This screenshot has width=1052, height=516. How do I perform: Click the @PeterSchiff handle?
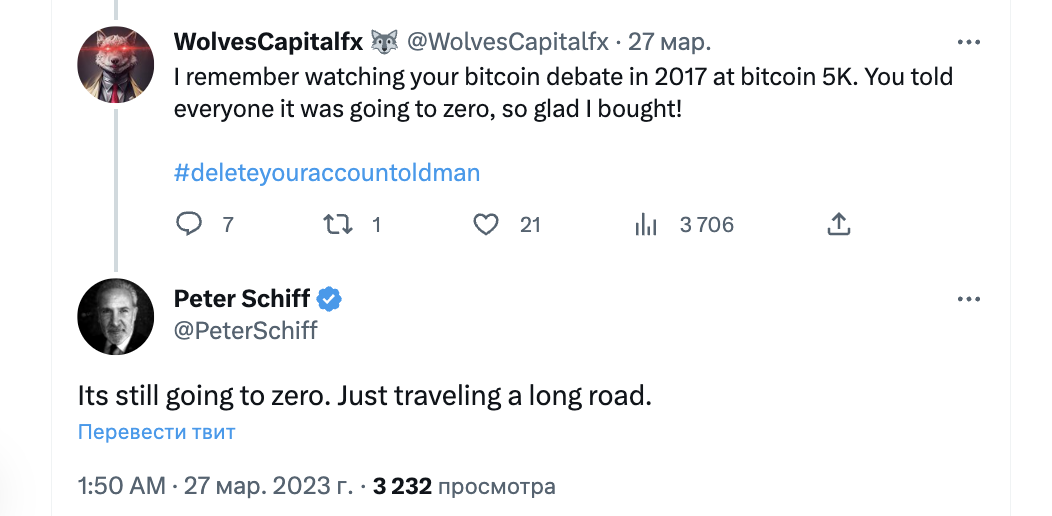(x=246, y=330)
